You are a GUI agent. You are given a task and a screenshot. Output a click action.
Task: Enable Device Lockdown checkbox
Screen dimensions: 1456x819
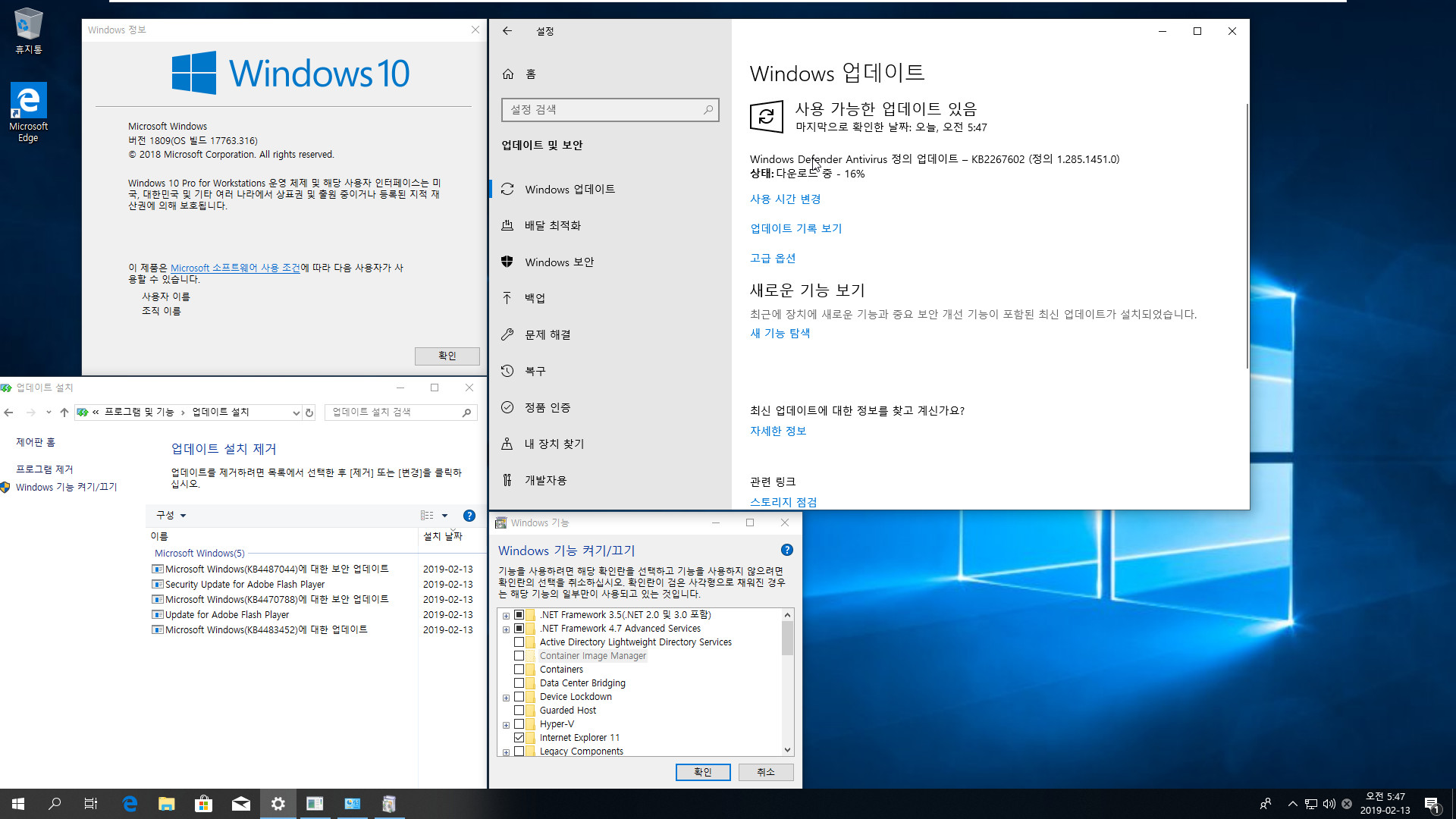click(x=519, y=697)
